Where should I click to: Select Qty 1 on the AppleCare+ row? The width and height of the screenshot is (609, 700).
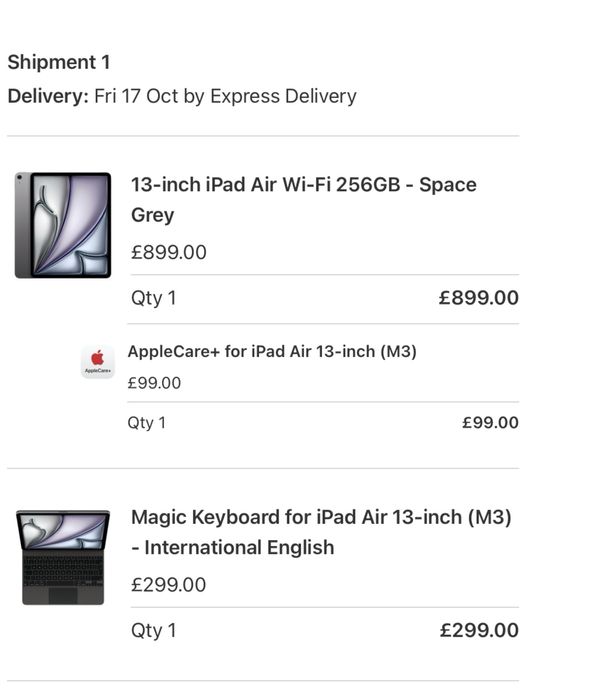146,423
